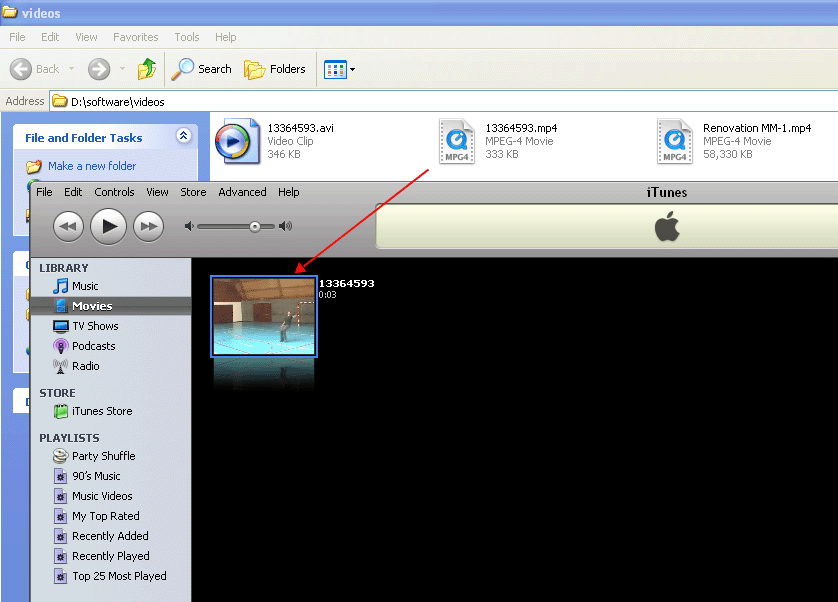Click the iTunes Play button
This screenshot has height=602, width=838.
tap(108, 226)
